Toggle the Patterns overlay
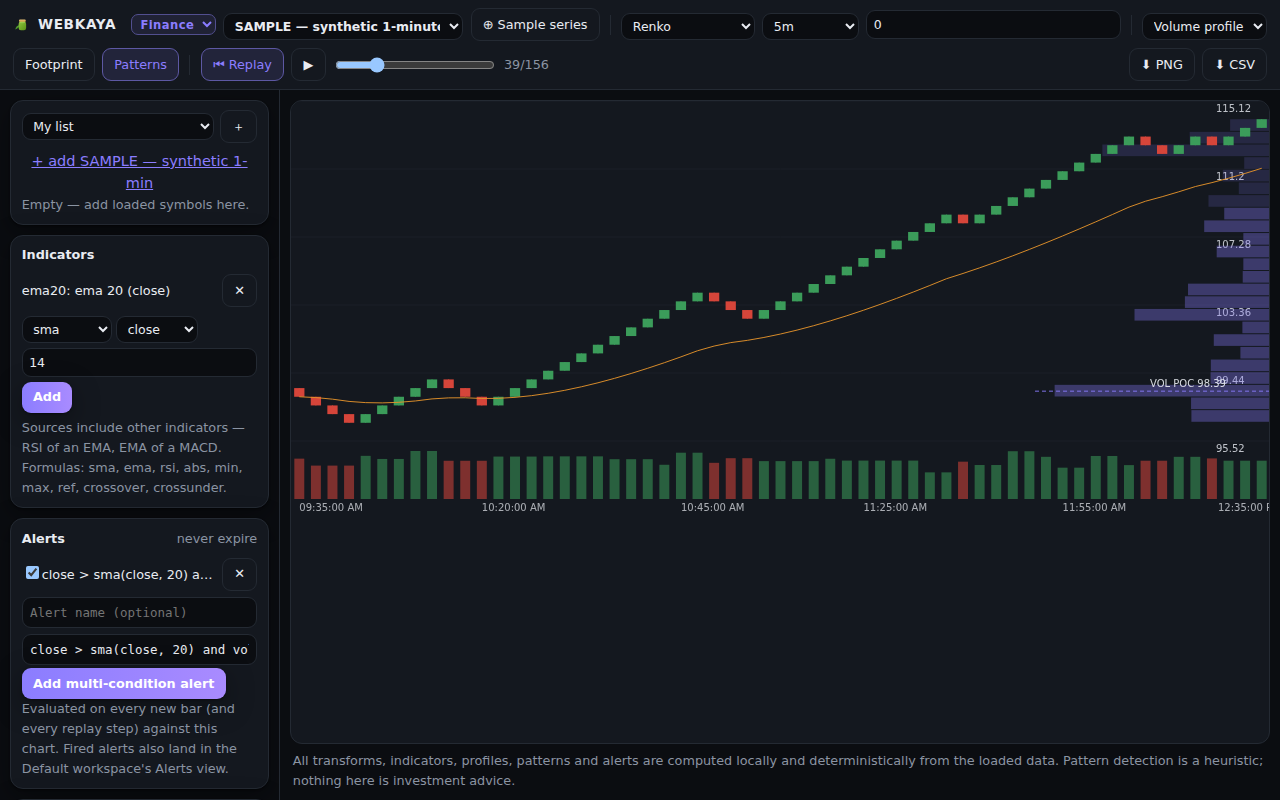 point(140,65)
